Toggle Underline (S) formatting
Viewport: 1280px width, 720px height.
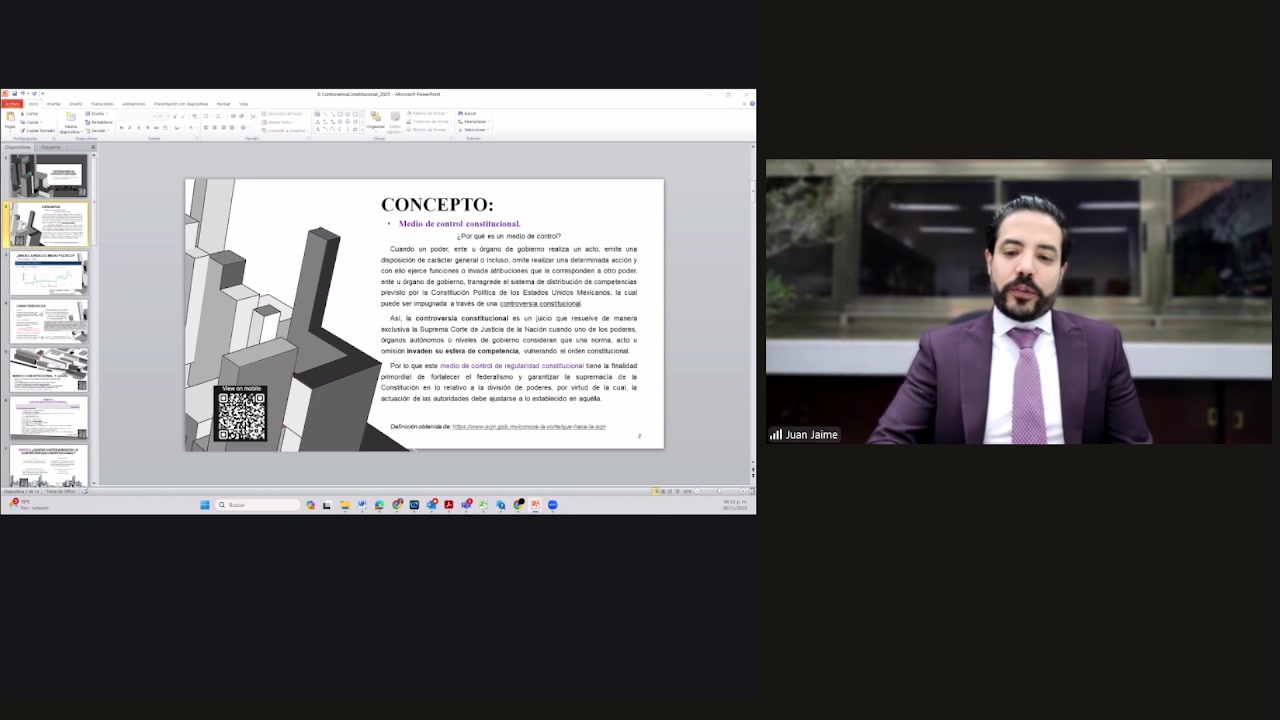pyautogui.click(x=138, y=128)
